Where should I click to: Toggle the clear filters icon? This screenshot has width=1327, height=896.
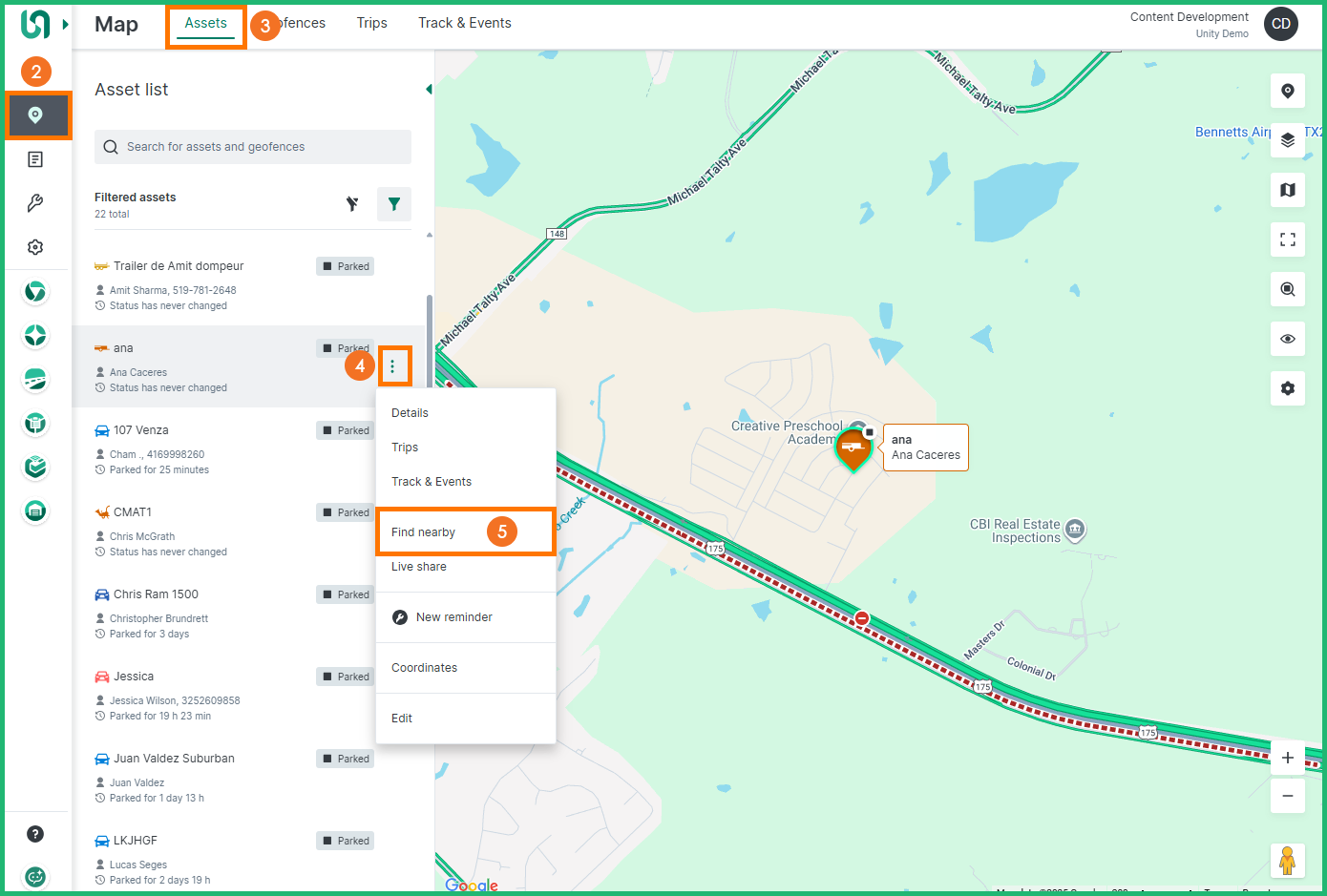352,204
